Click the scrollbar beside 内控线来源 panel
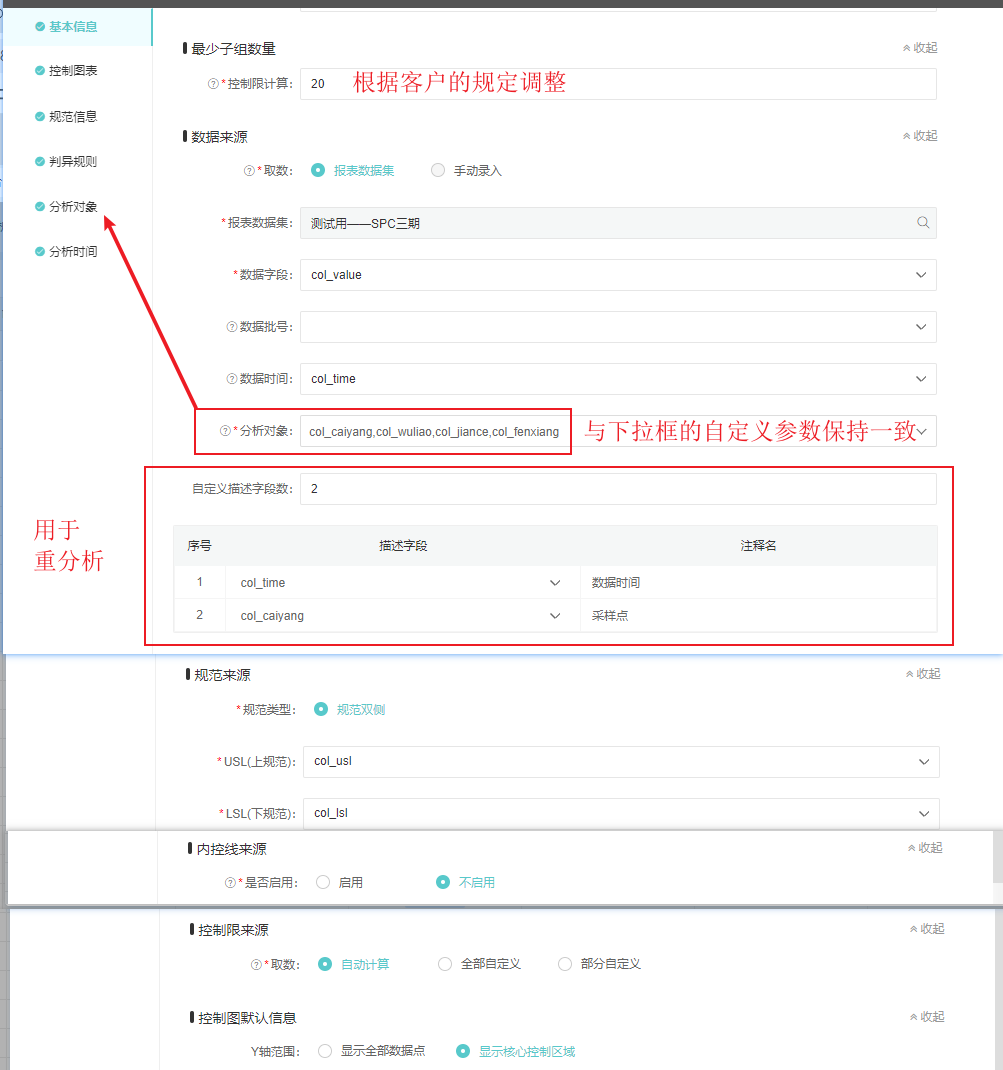Viewport: 1003px width, 1070px height. tap(998, 858)
